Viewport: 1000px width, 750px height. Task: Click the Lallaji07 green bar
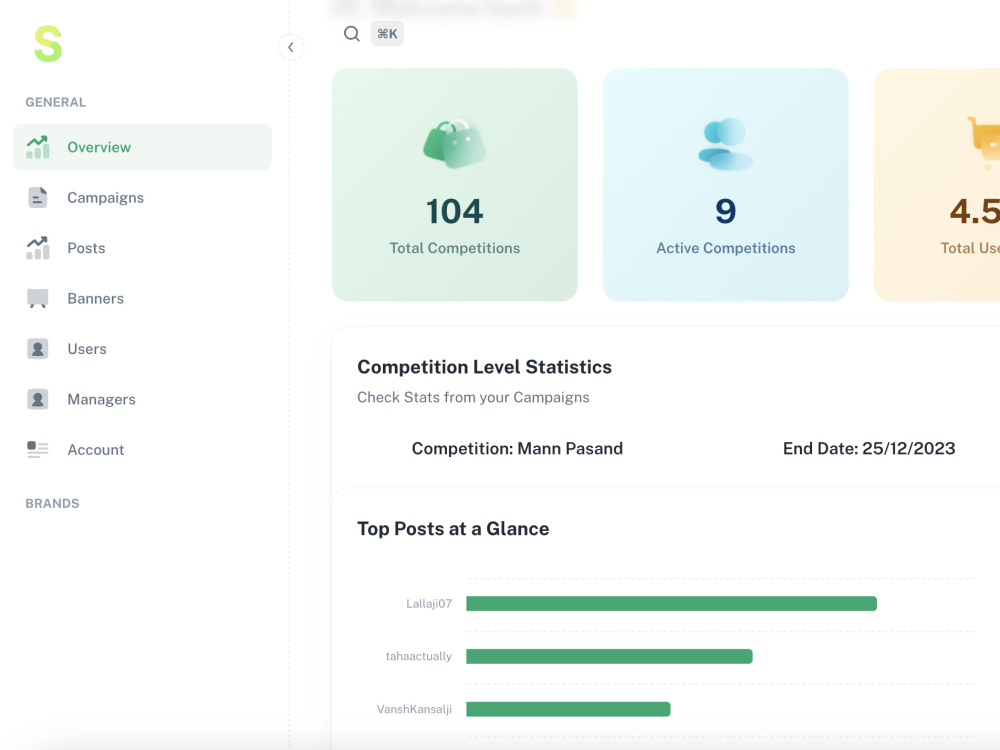coord(672,603)
